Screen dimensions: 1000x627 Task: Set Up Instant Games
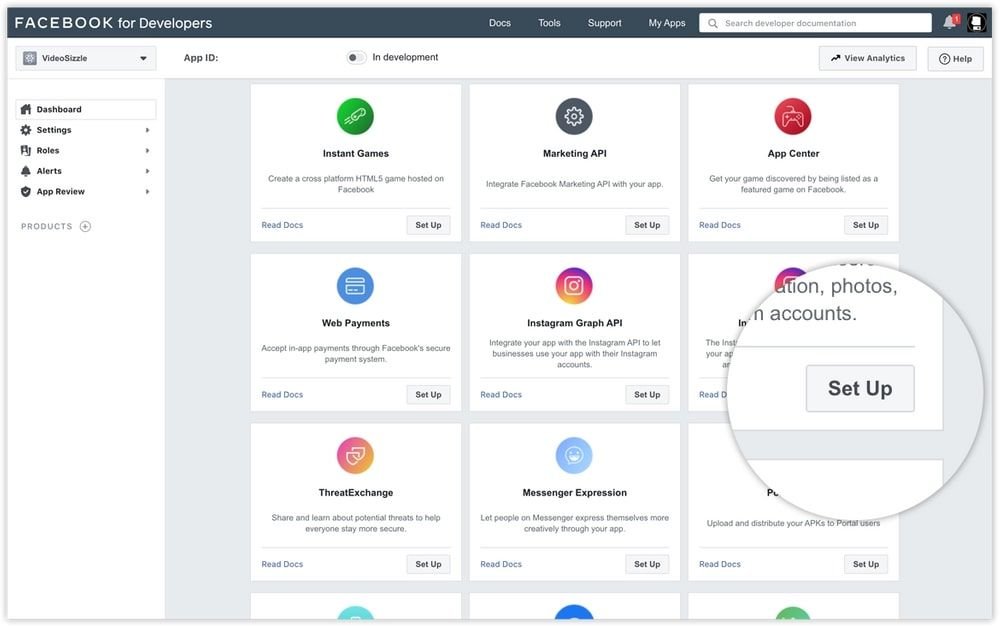pyautogui.click(x=428, y=225)
